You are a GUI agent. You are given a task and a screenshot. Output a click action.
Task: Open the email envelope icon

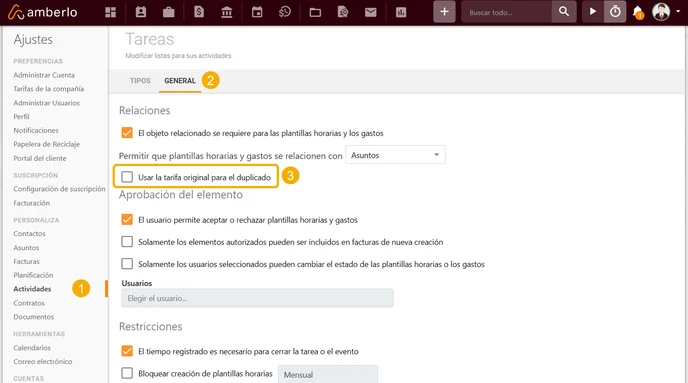point(371,12)
